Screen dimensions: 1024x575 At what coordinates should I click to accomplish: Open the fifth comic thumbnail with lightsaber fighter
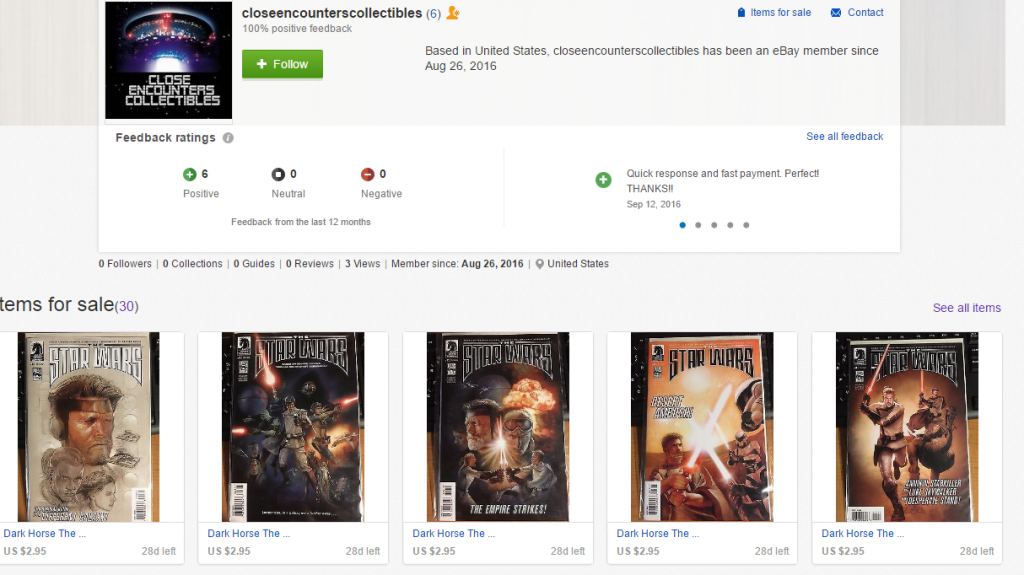[907, 427]
